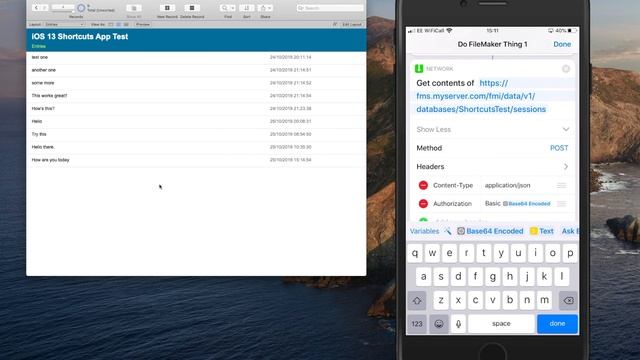Tap the shift key on keyboard
Screen dimensions: 640x360
tap(417, 300)
